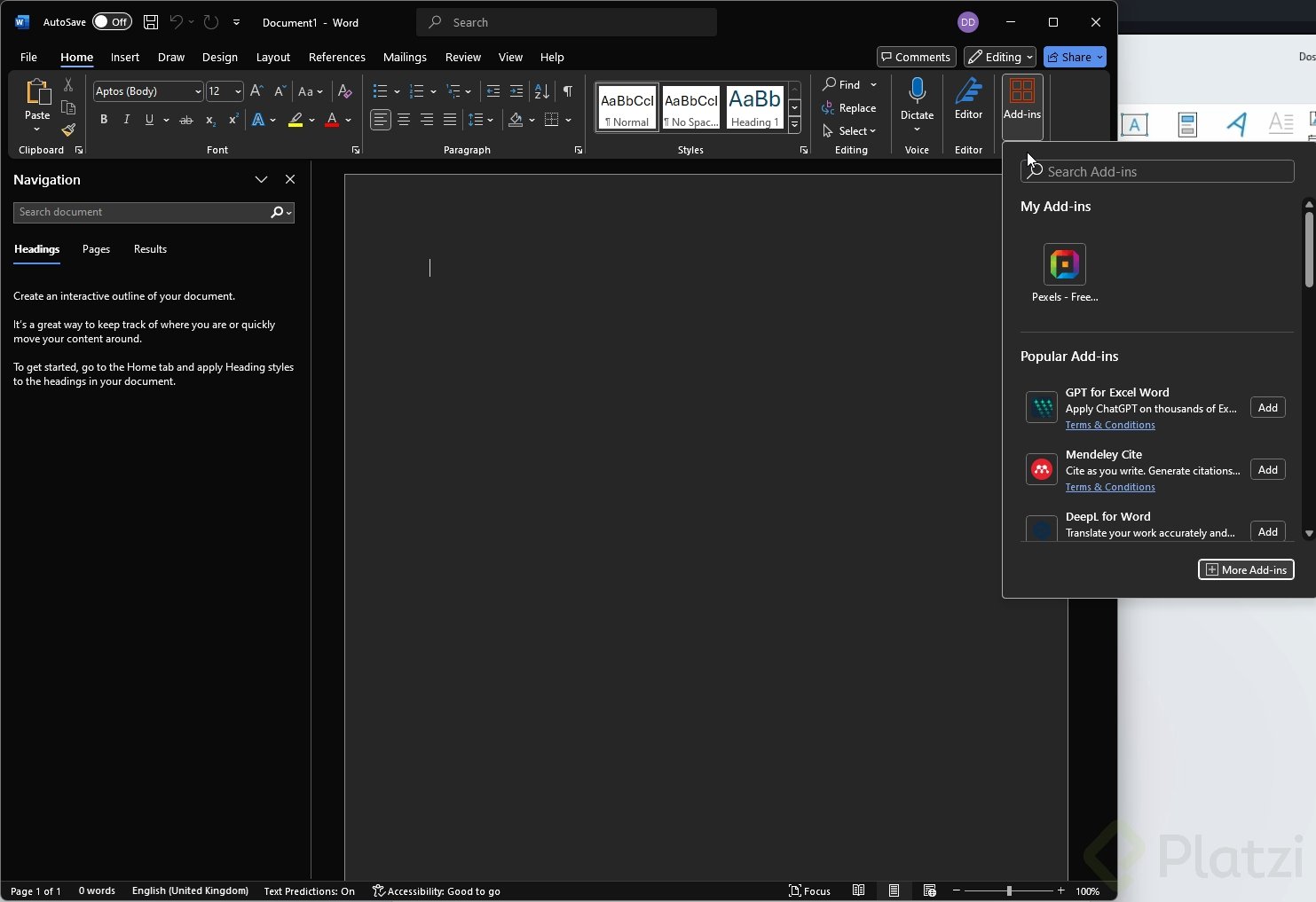Click the Clear All Formatting icon
The image size is (1316, 902).
point(345,91)
